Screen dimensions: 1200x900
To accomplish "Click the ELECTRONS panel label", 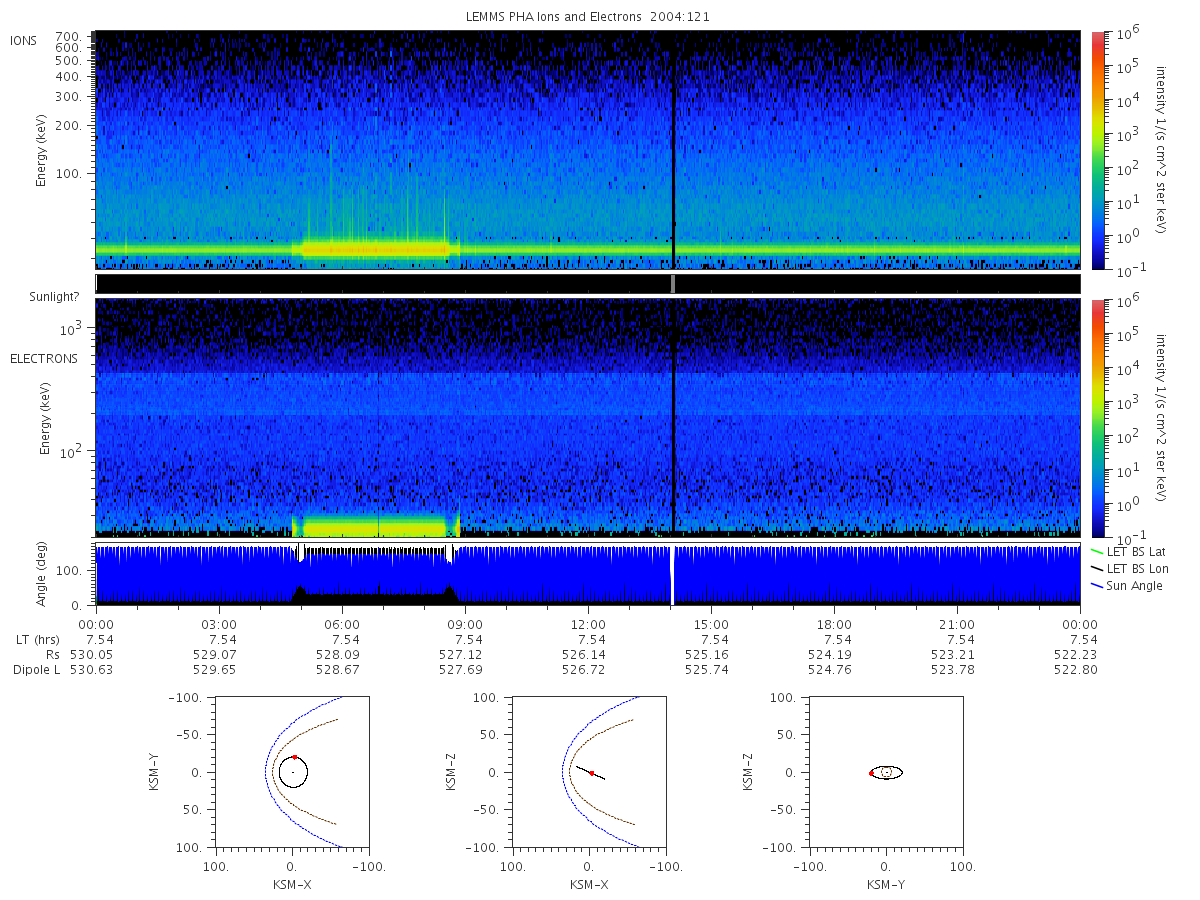I will (x=43, y=358).
